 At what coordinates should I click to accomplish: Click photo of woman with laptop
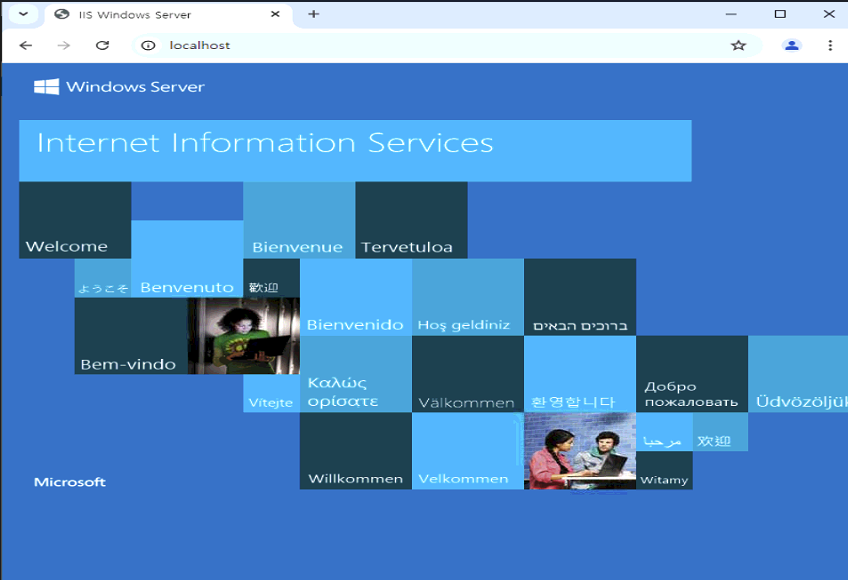tap(244, 336)
